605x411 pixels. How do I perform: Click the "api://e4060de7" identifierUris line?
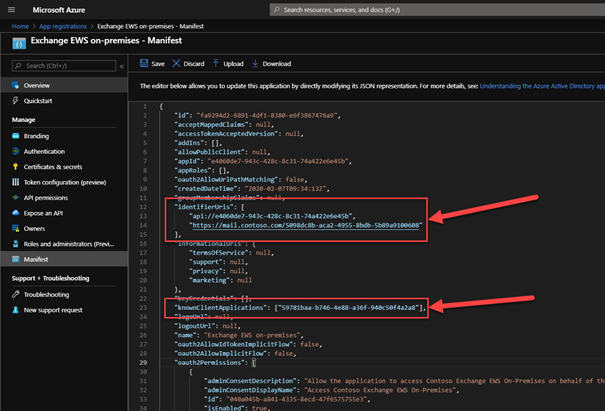pos(272,216)
